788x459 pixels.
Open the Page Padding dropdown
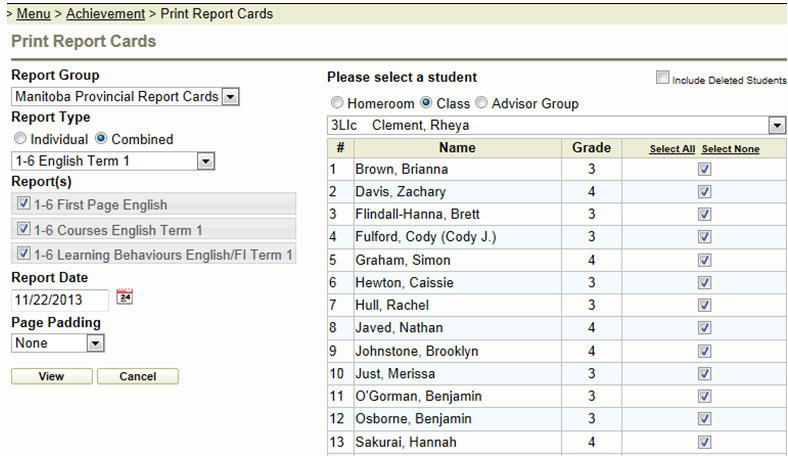[95, 343]
